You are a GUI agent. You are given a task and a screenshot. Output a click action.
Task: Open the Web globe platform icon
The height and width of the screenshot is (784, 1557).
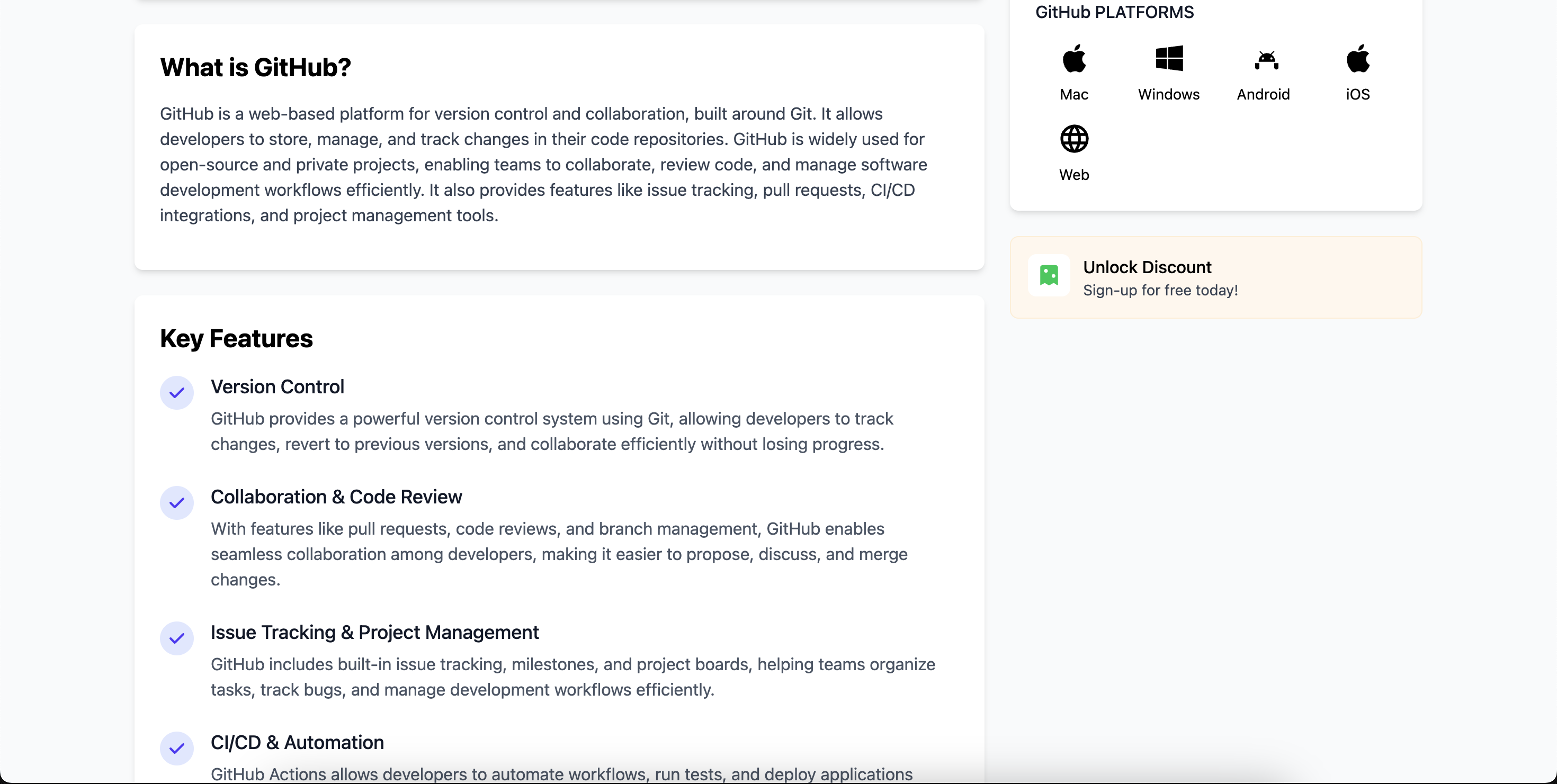pos(1074,139)
